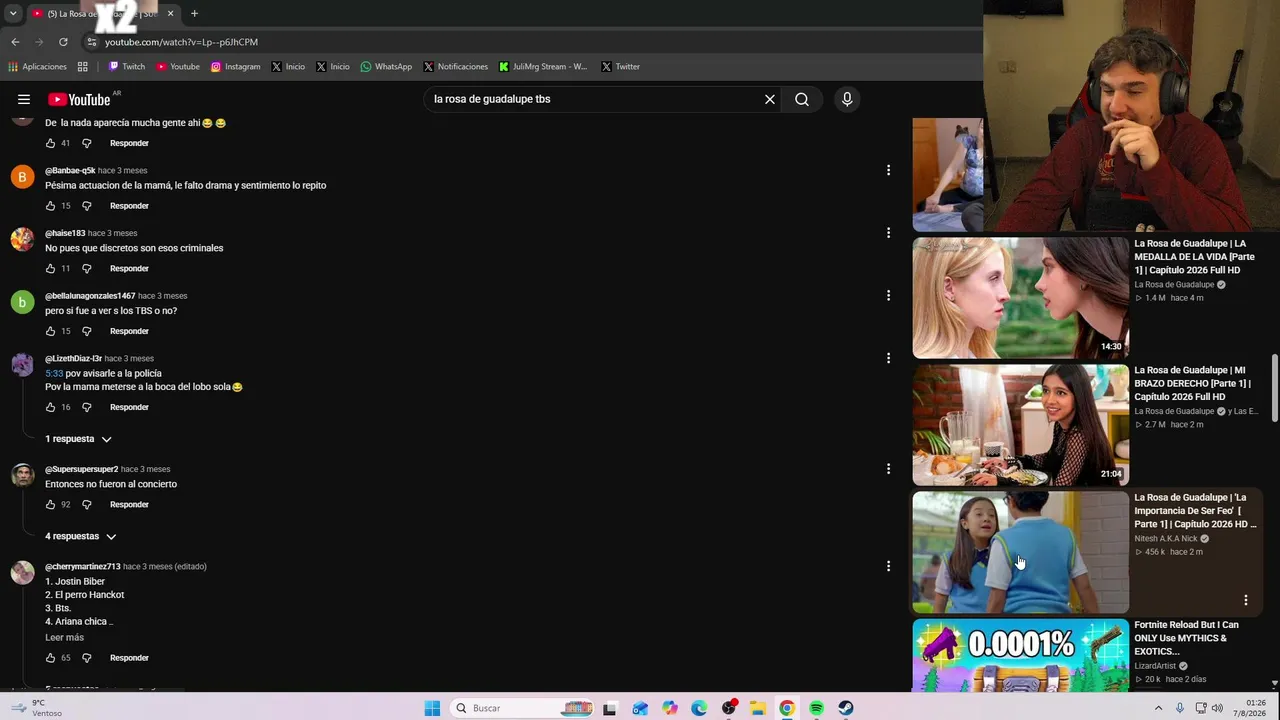The width and height of the screenshot is (1280, 720).
Task: Open Steam from the taskbar
Action: tap(846, 708)
